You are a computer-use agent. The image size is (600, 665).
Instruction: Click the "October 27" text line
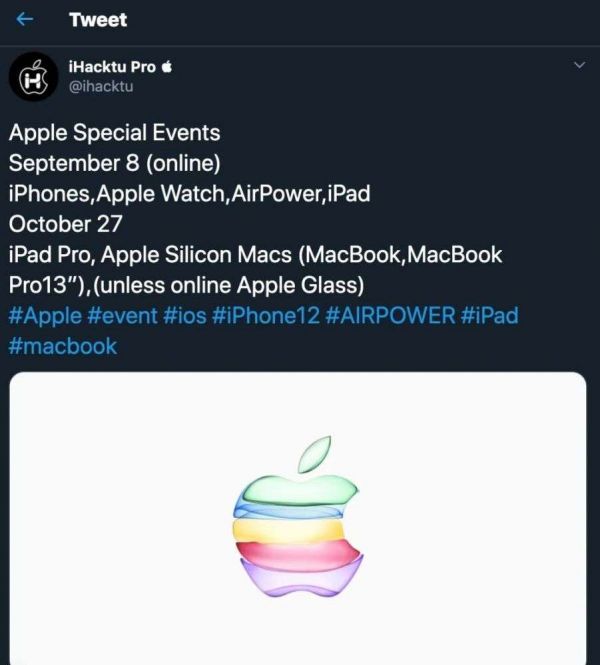65,224
